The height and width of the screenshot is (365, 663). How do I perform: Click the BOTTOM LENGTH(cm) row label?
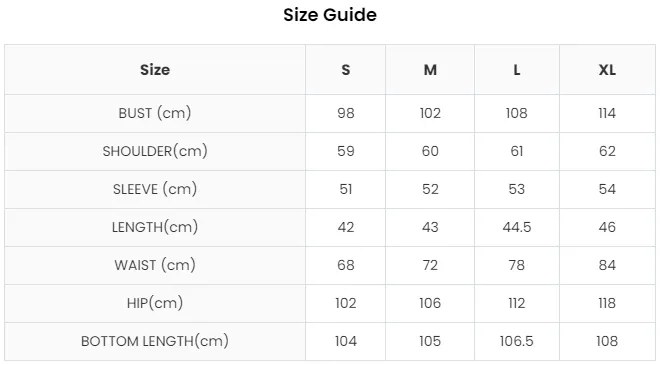pos(155,341)
